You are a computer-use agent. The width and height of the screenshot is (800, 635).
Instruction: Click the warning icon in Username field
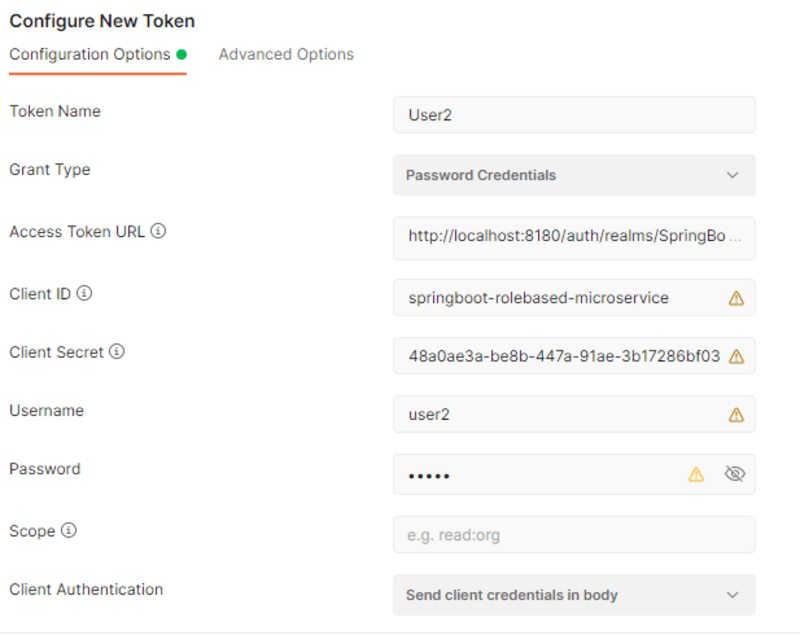coord(736,415)
